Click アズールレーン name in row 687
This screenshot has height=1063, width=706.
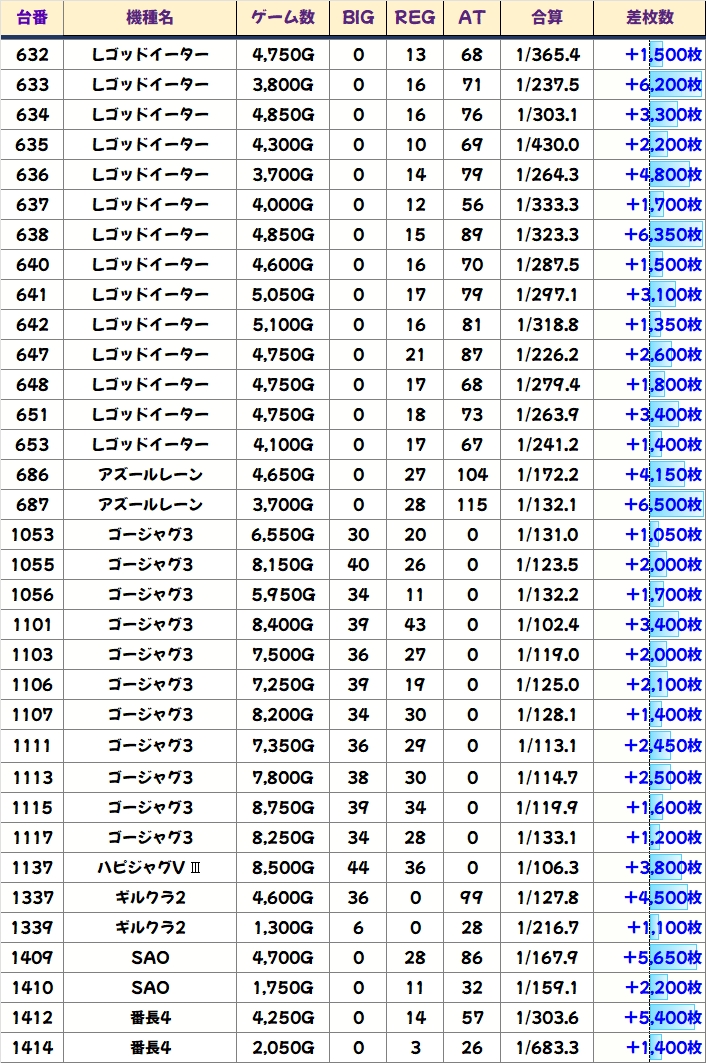pos(150,504)
